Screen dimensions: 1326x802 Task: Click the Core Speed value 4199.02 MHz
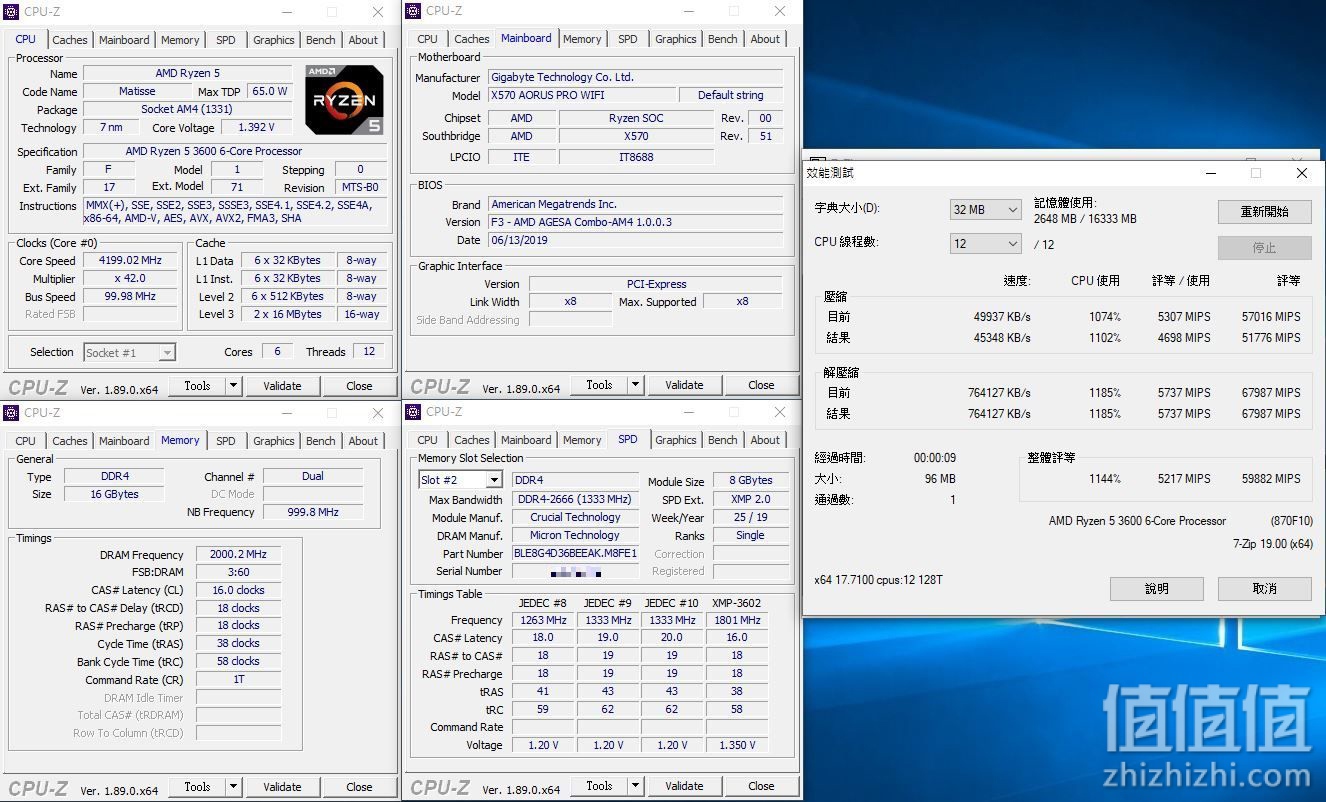point(130,260)
